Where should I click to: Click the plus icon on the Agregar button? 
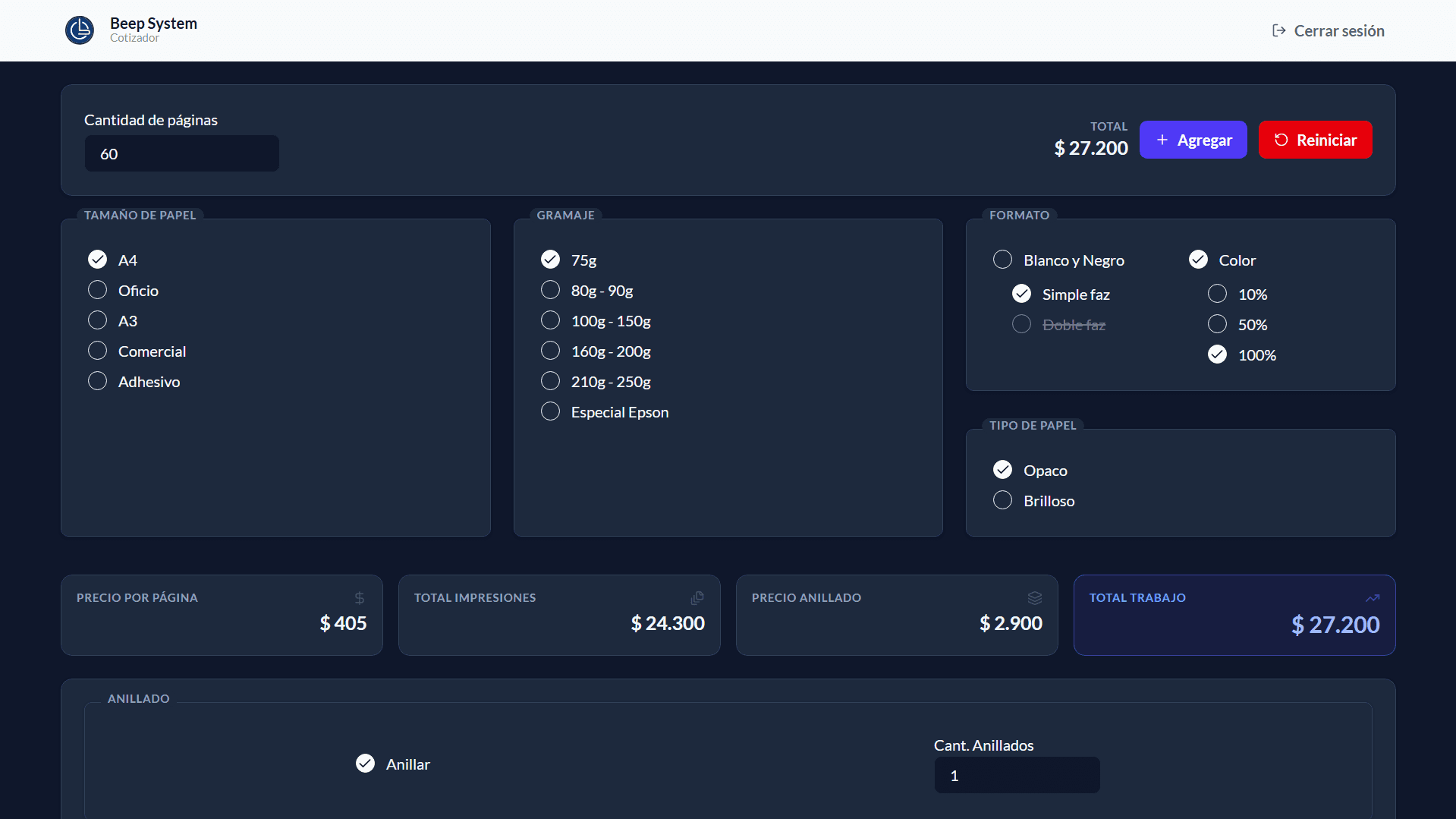[1162, 140]
